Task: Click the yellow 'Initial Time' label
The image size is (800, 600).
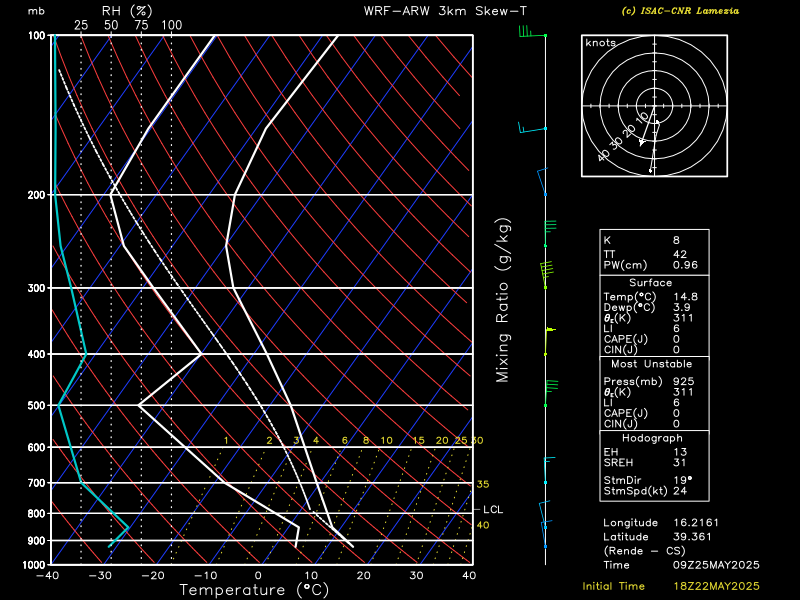Action: [x=613, y=586]
